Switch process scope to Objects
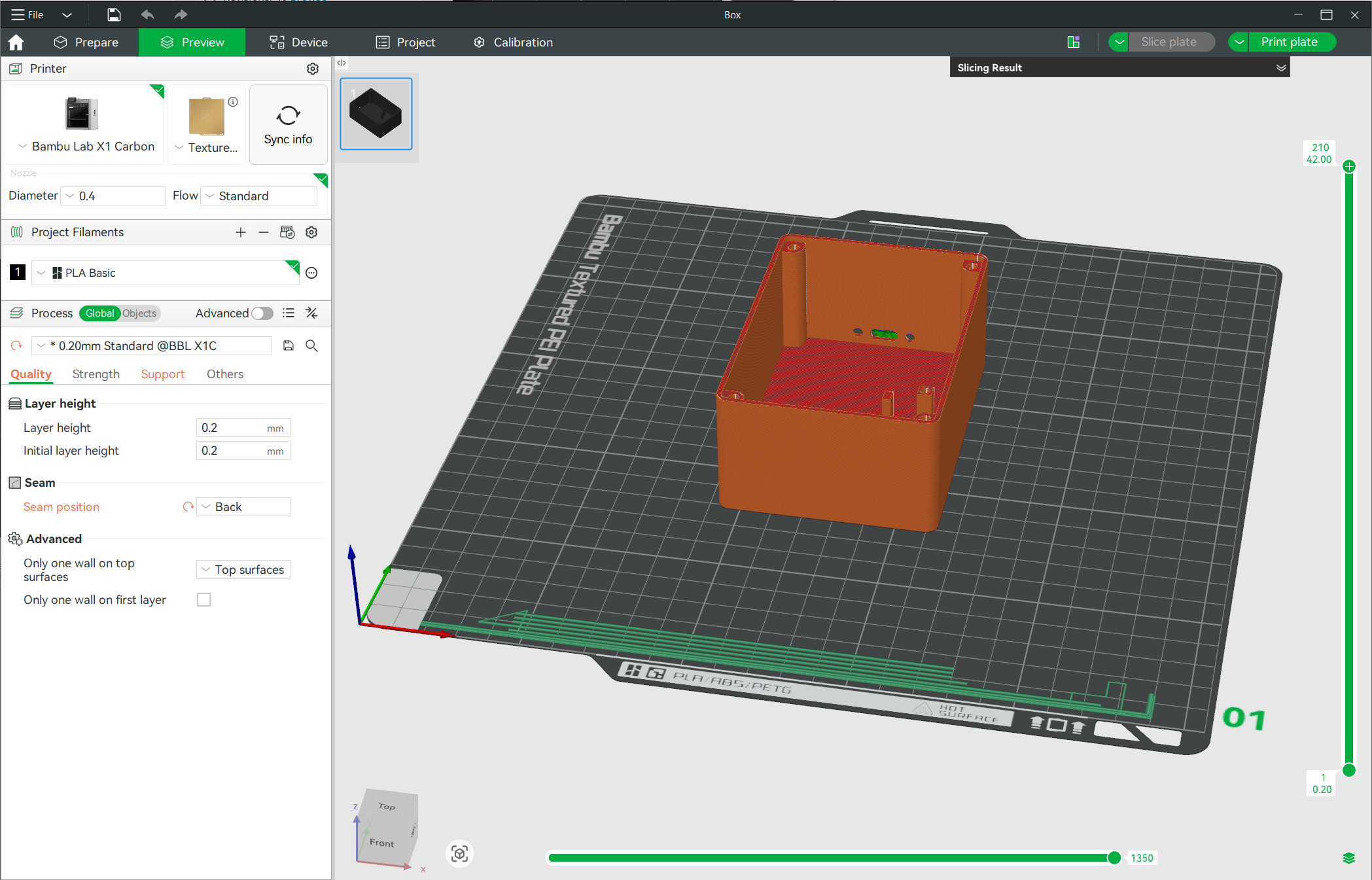1372x880 pixels. 139,313
